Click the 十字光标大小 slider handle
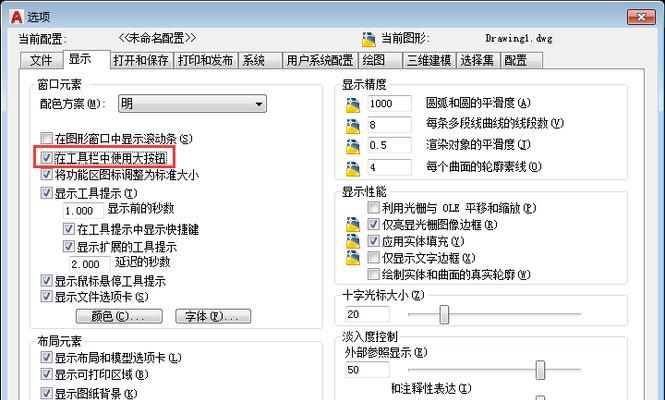665x400 pixels. point(444,314)
